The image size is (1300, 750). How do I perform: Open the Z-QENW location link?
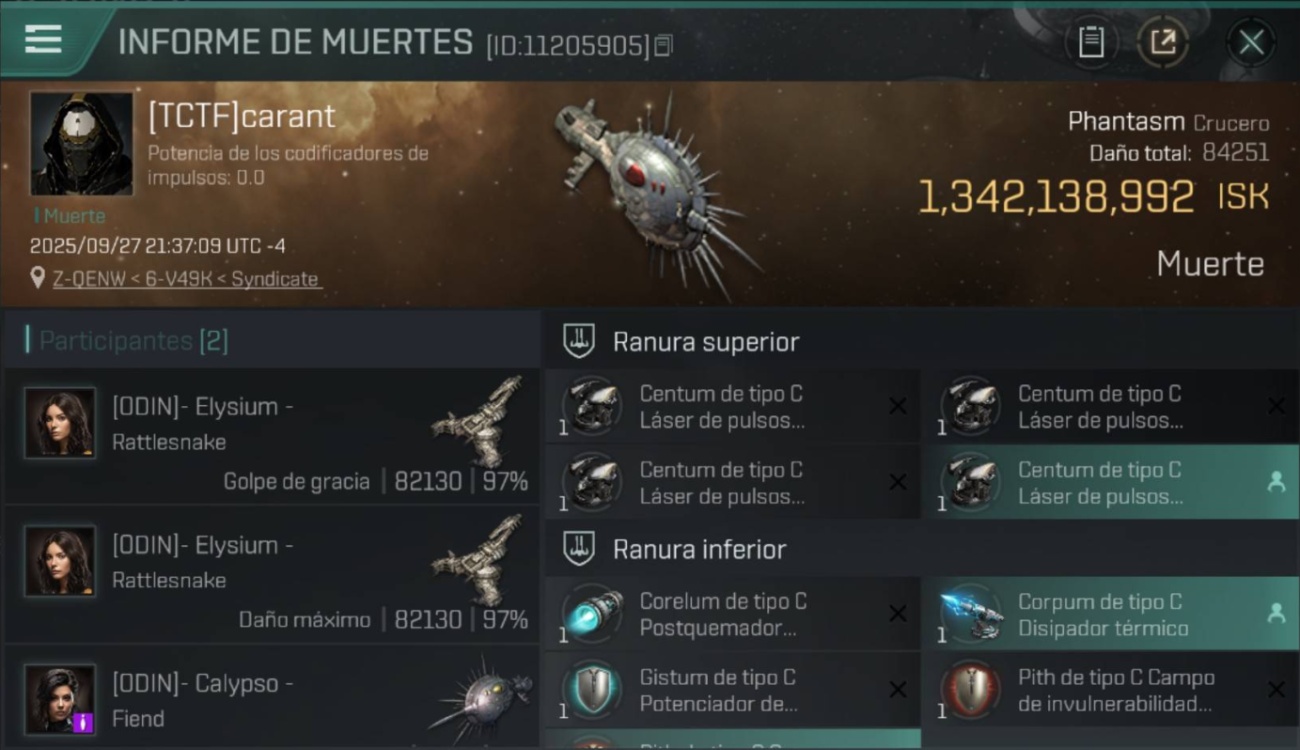coord(186,279)
